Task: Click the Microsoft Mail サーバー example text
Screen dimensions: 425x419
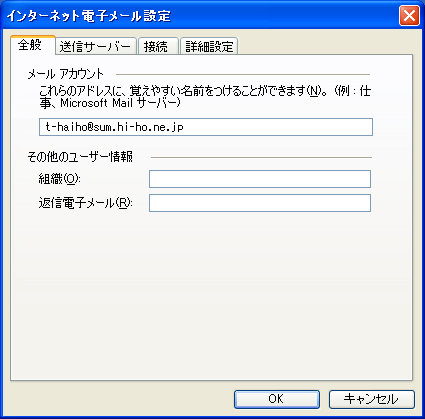Action: 120,103
